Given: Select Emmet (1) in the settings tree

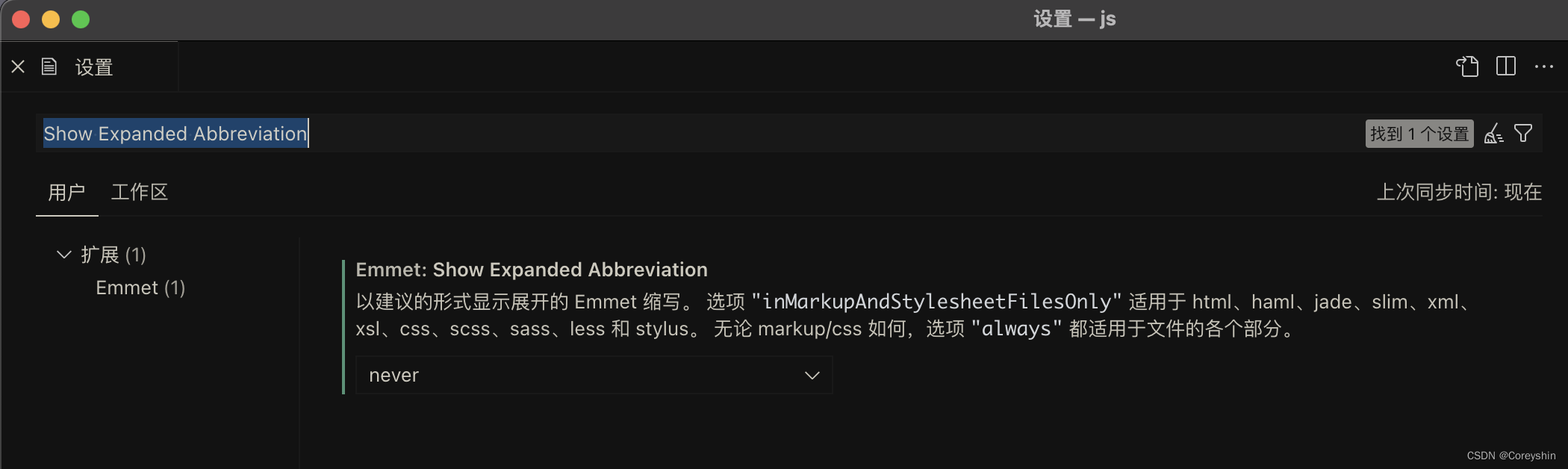Looking at the screenshot, I should click(140, 288).
